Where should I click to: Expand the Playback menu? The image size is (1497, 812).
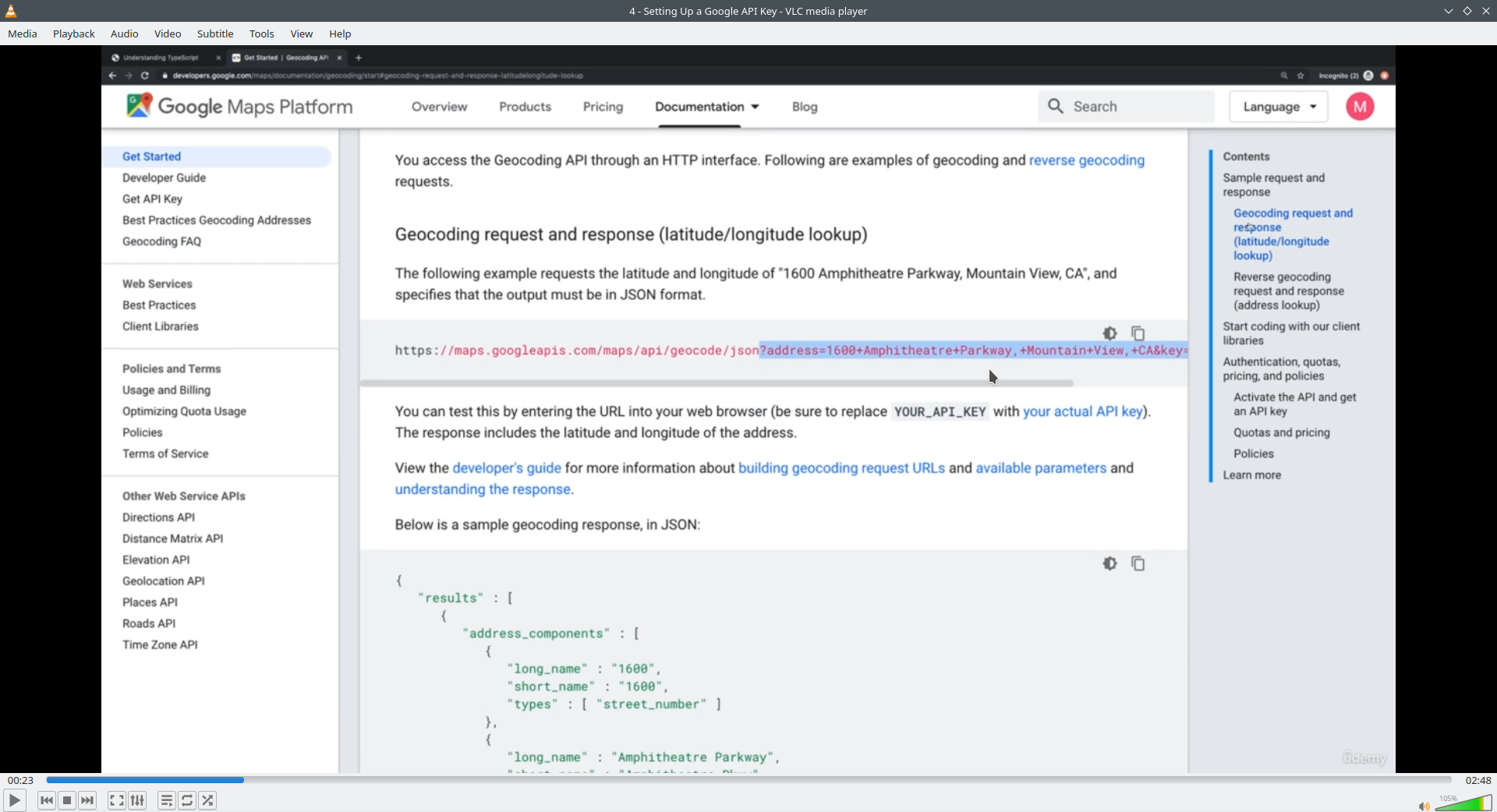(74, 34)
